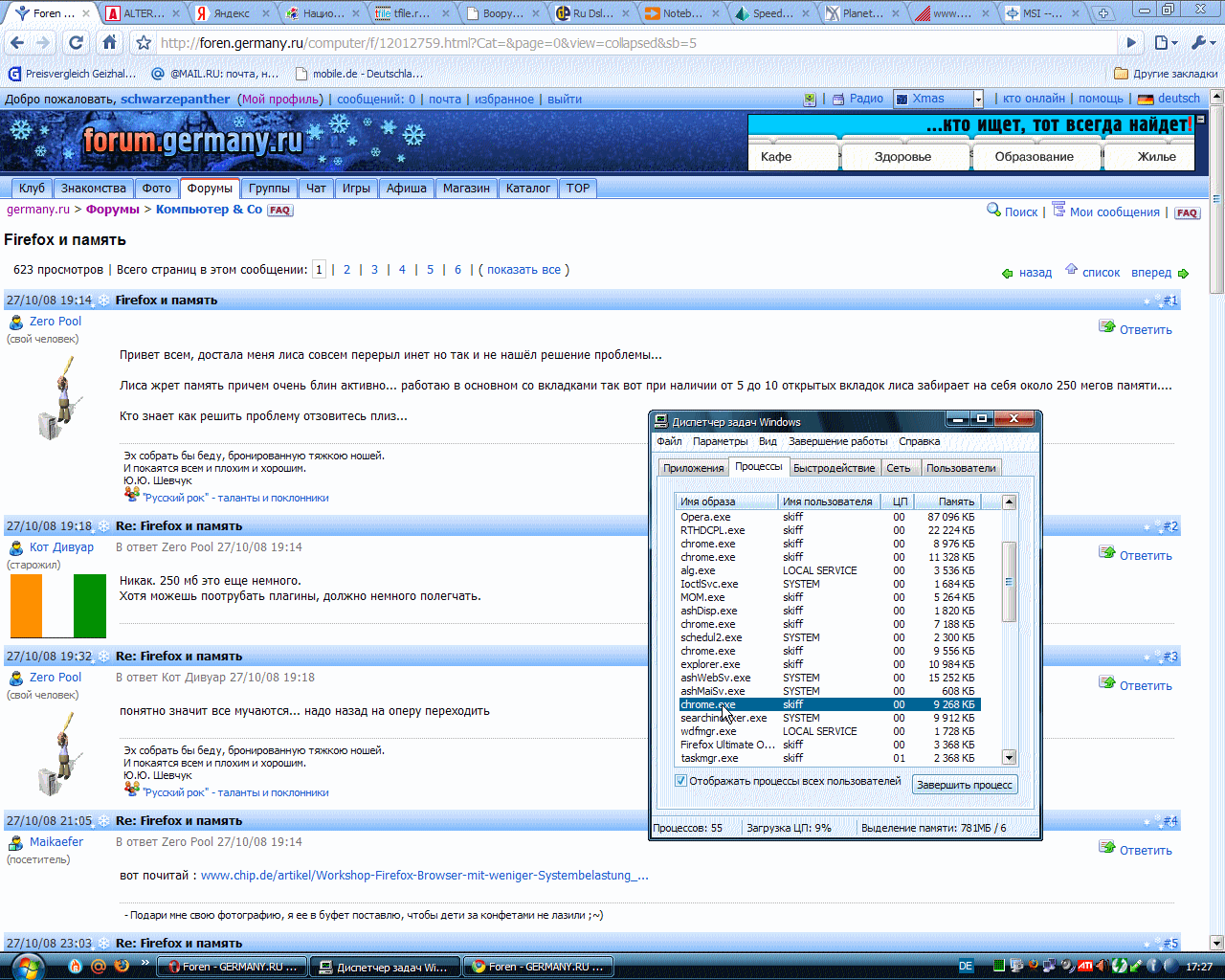Screen dimensions: 1225x980
Task: Switch to the Speed browser tab
Action: click(771, 13)
